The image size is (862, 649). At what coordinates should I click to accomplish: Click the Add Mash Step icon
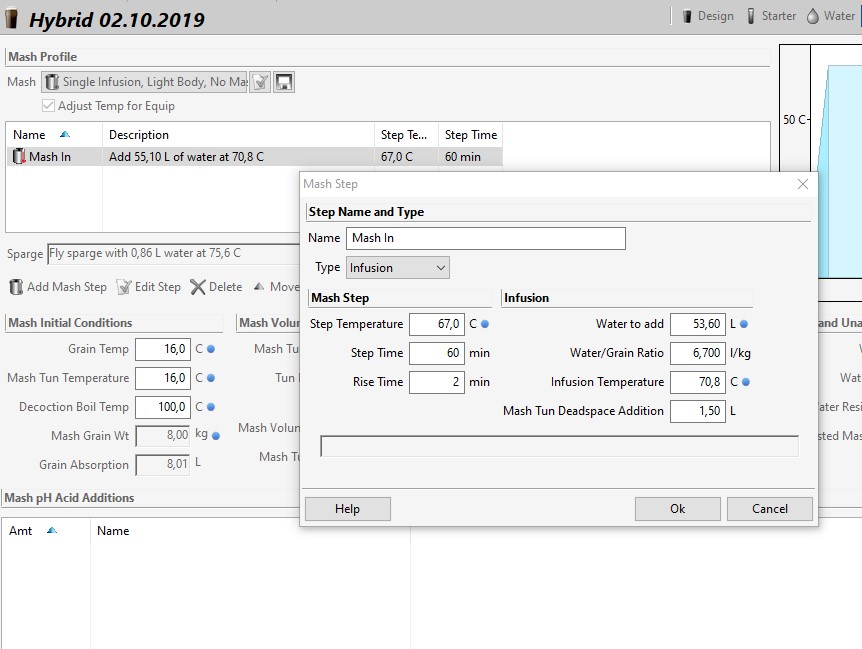point(16,287)
